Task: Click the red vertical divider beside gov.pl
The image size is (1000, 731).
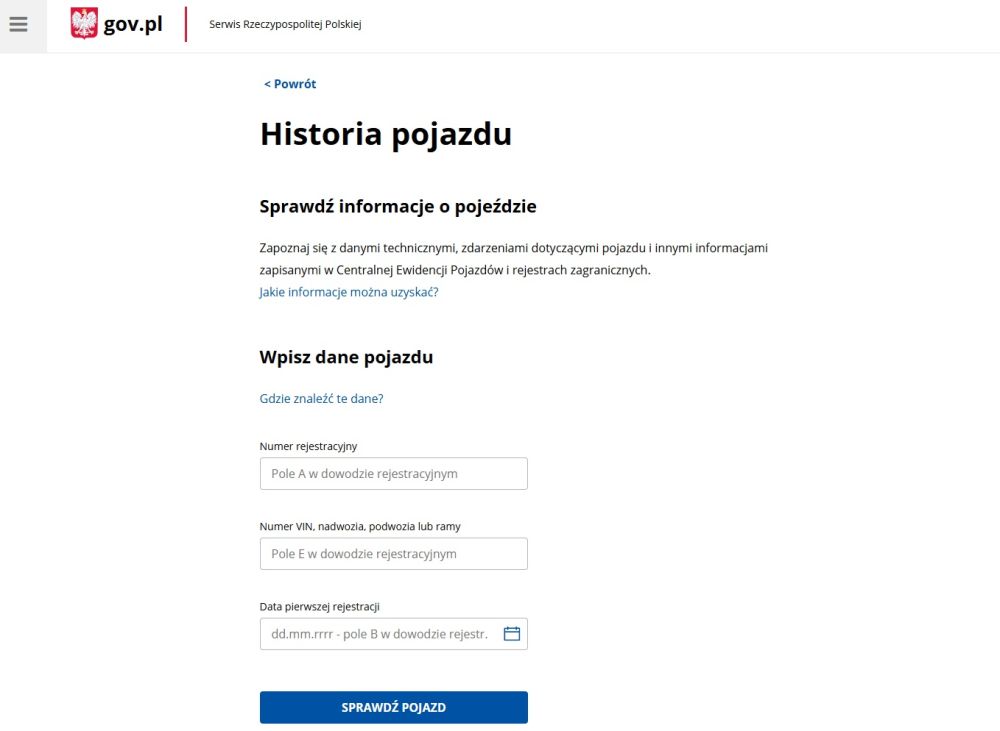Action: click(186, 24)
